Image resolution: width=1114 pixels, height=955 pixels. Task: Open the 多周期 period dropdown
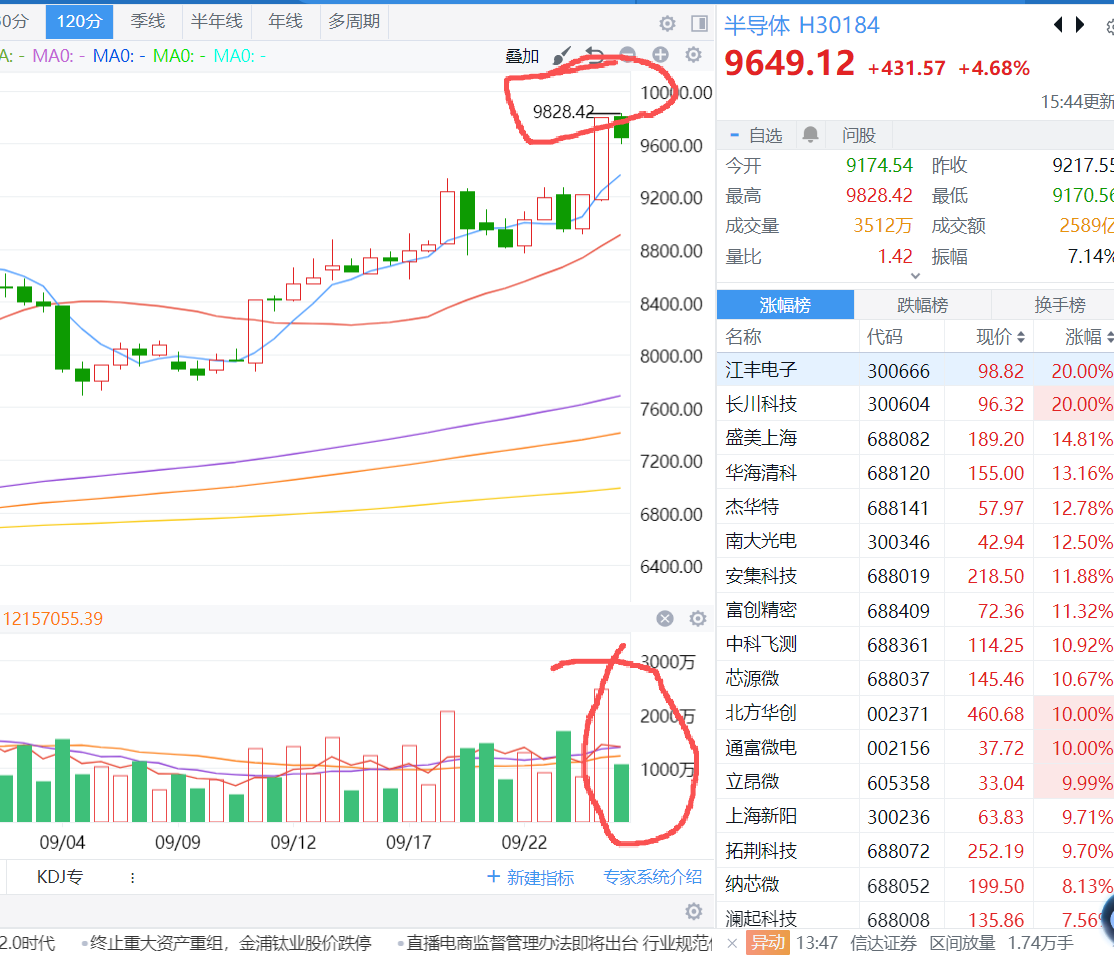click(x=354, y=21)
